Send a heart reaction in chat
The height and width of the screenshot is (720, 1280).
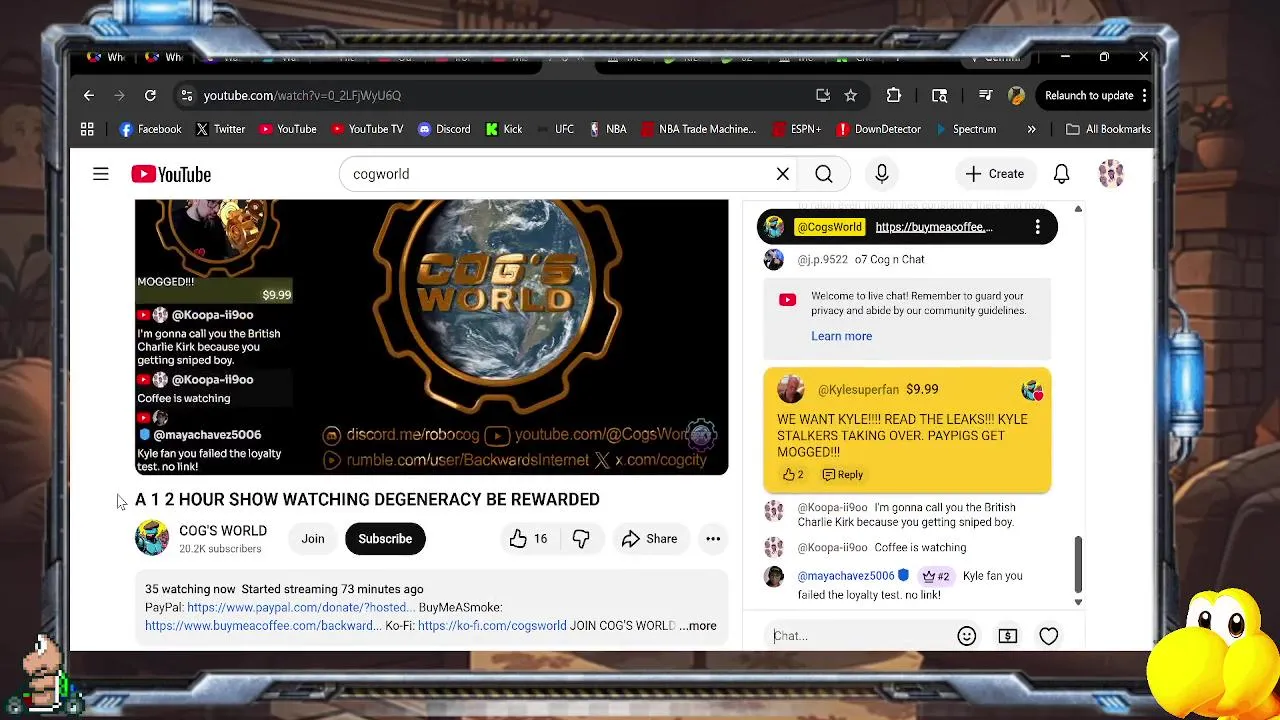[1048, 635]
